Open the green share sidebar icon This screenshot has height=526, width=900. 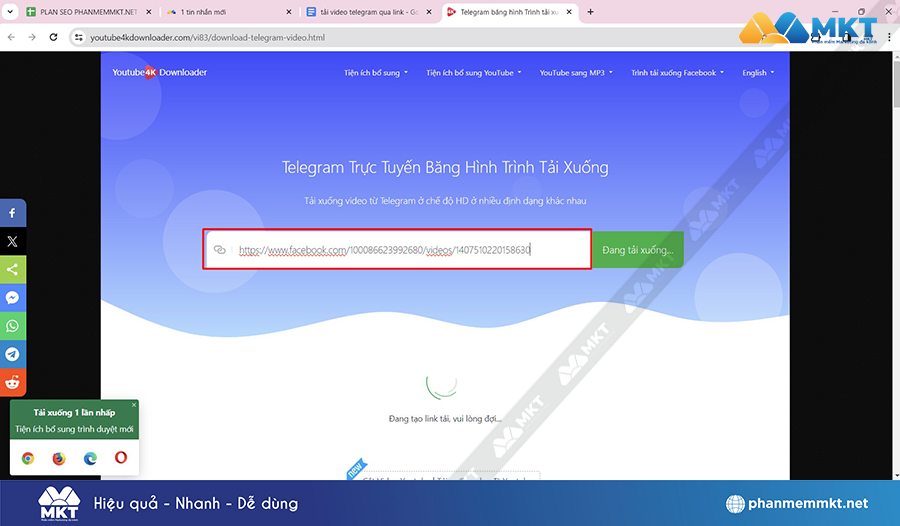click(x=13, y=269)
